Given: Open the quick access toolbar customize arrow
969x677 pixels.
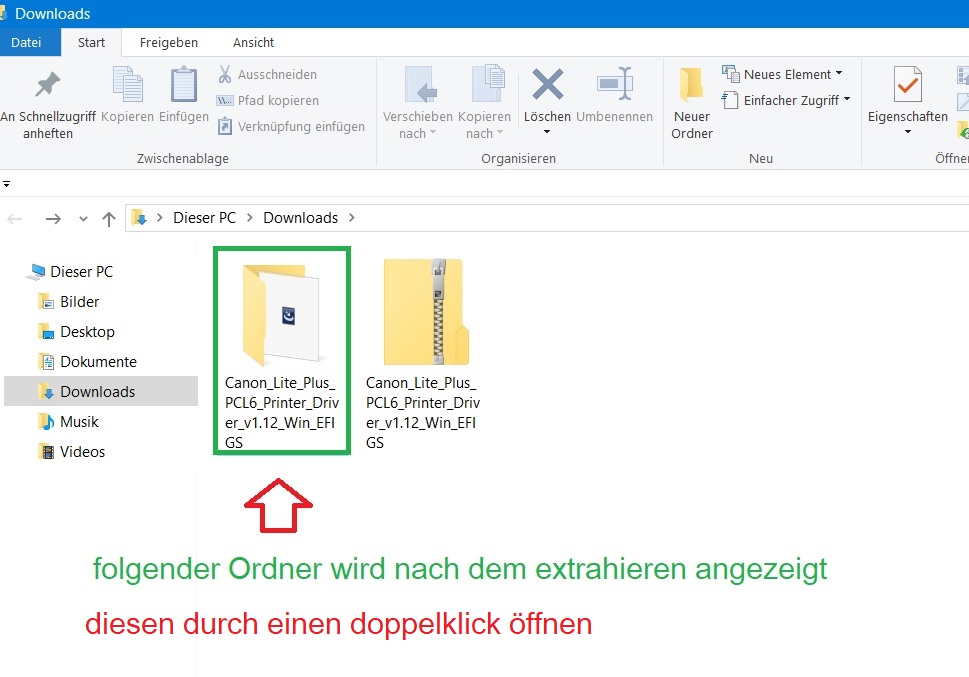Looking at the screenshot, I should pyautogui.click(x=6, y=184).
